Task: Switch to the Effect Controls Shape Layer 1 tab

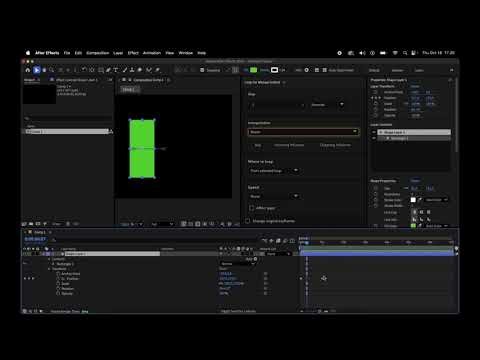Action: pos(76,80)
